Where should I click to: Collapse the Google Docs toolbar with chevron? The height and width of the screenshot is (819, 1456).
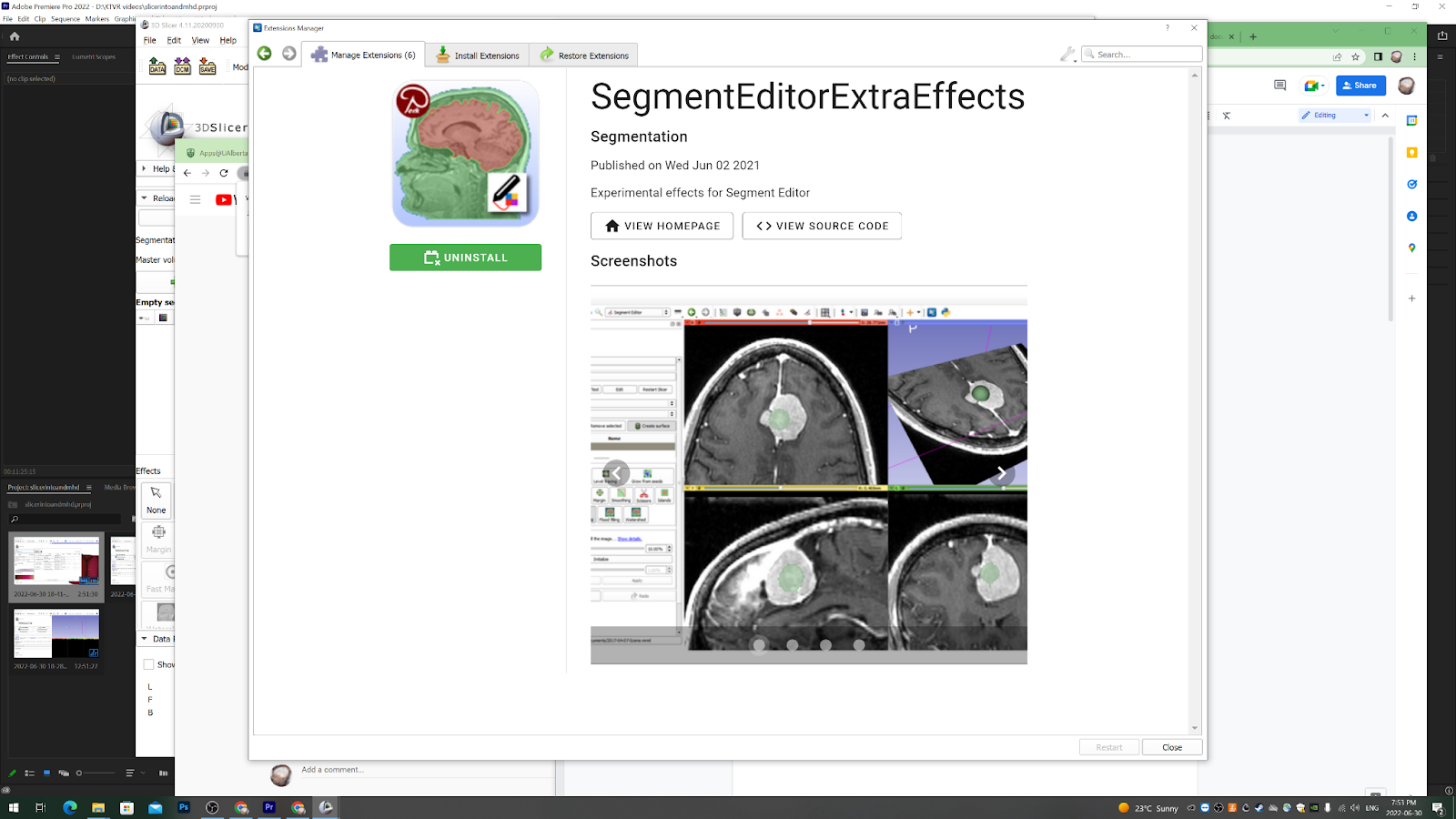pyautogui.click(x=1385, y=116)
